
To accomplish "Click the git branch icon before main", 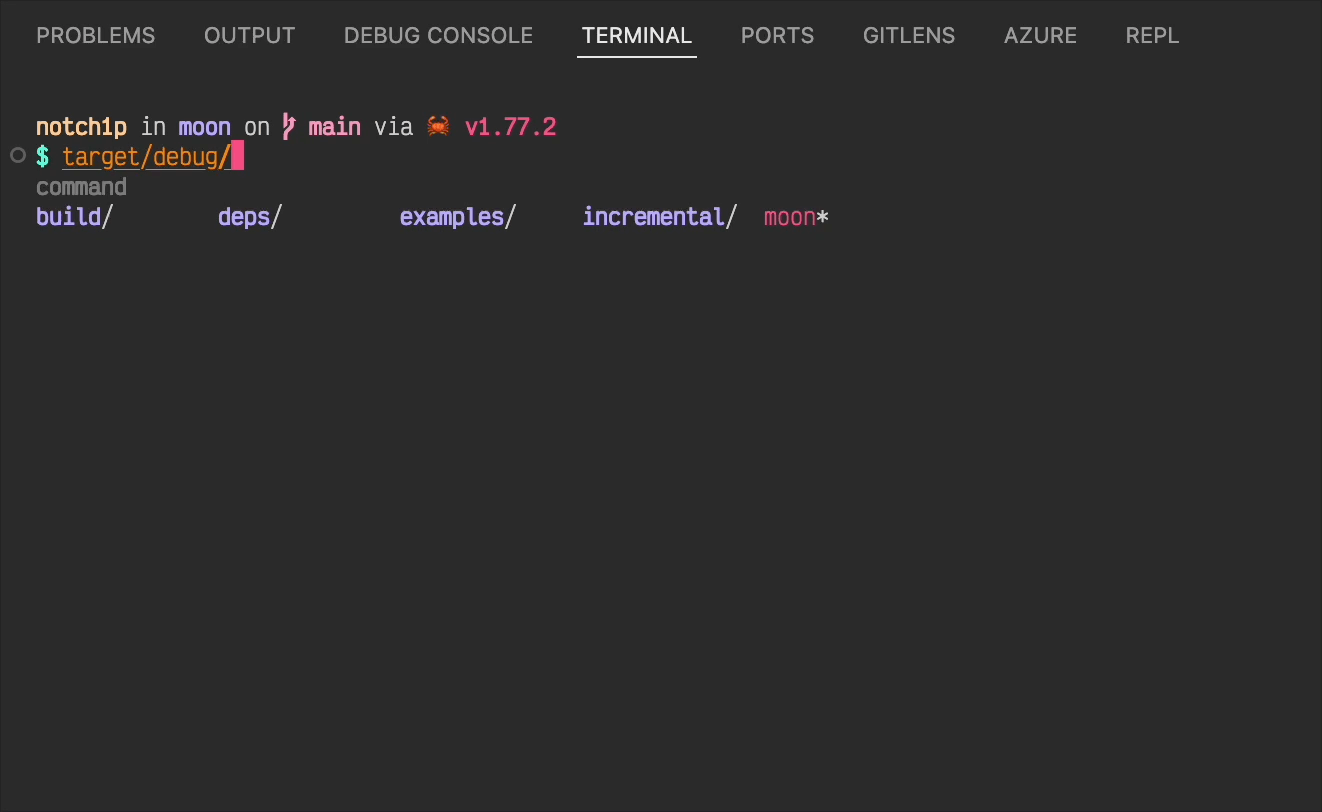I will (x=287, y=126).
